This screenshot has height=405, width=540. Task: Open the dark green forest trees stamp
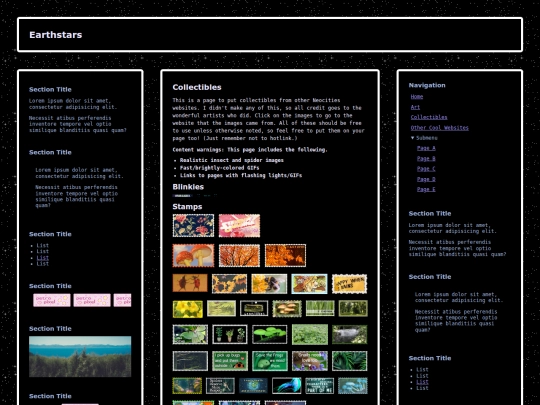click(x=353, y=309)
